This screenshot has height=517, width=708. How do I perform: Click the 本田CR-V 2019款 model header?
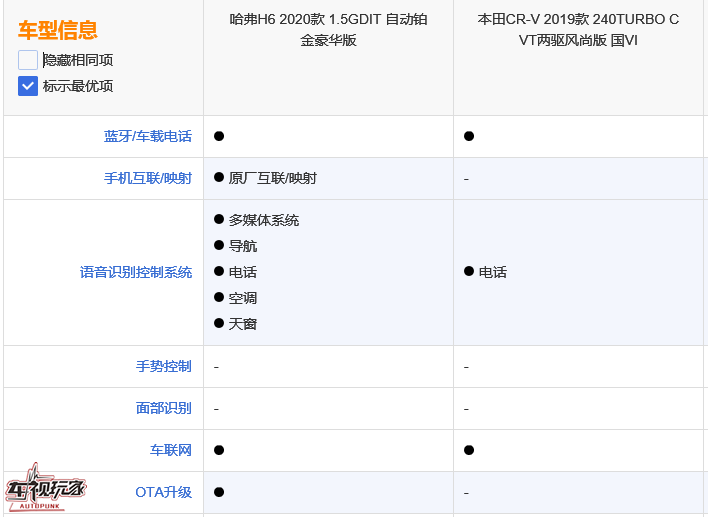[578, 30]
